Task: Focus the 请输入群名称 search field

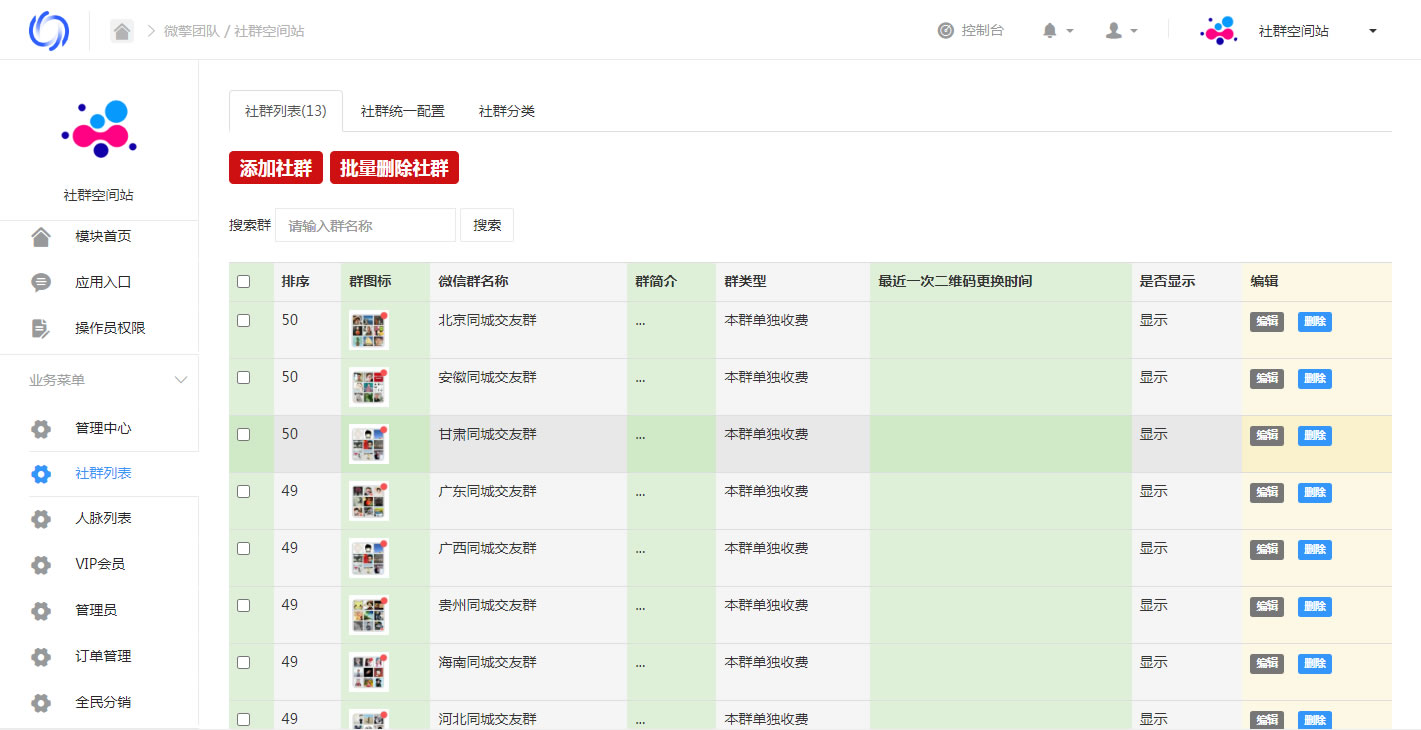Action: 365,225
